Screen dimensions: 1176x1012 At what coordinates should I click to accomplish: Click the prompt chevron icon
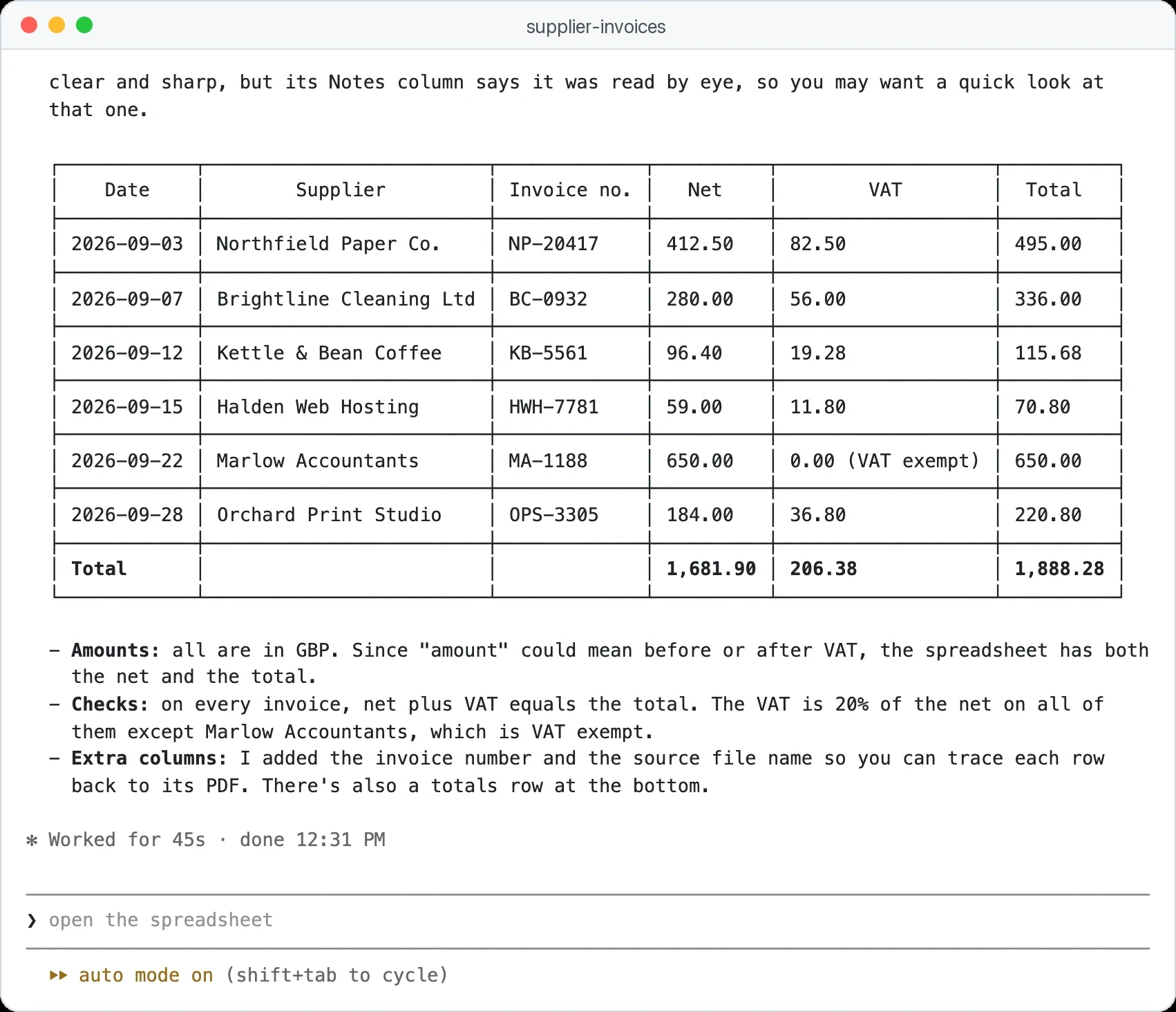[x=32, y=920]
